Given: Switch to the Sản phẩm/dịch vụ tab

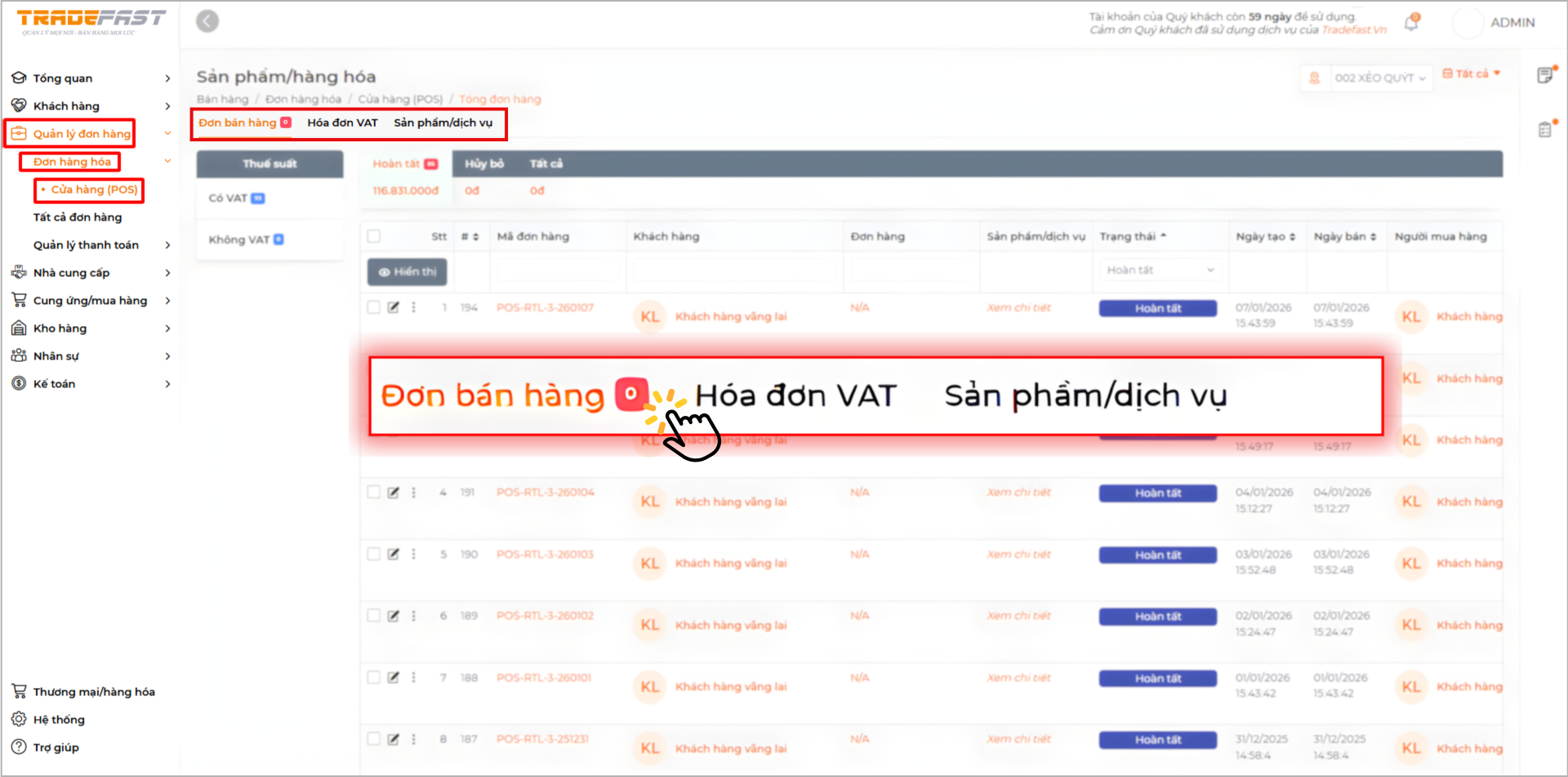Looking at the screenshot, I should [x=443, y=123].
